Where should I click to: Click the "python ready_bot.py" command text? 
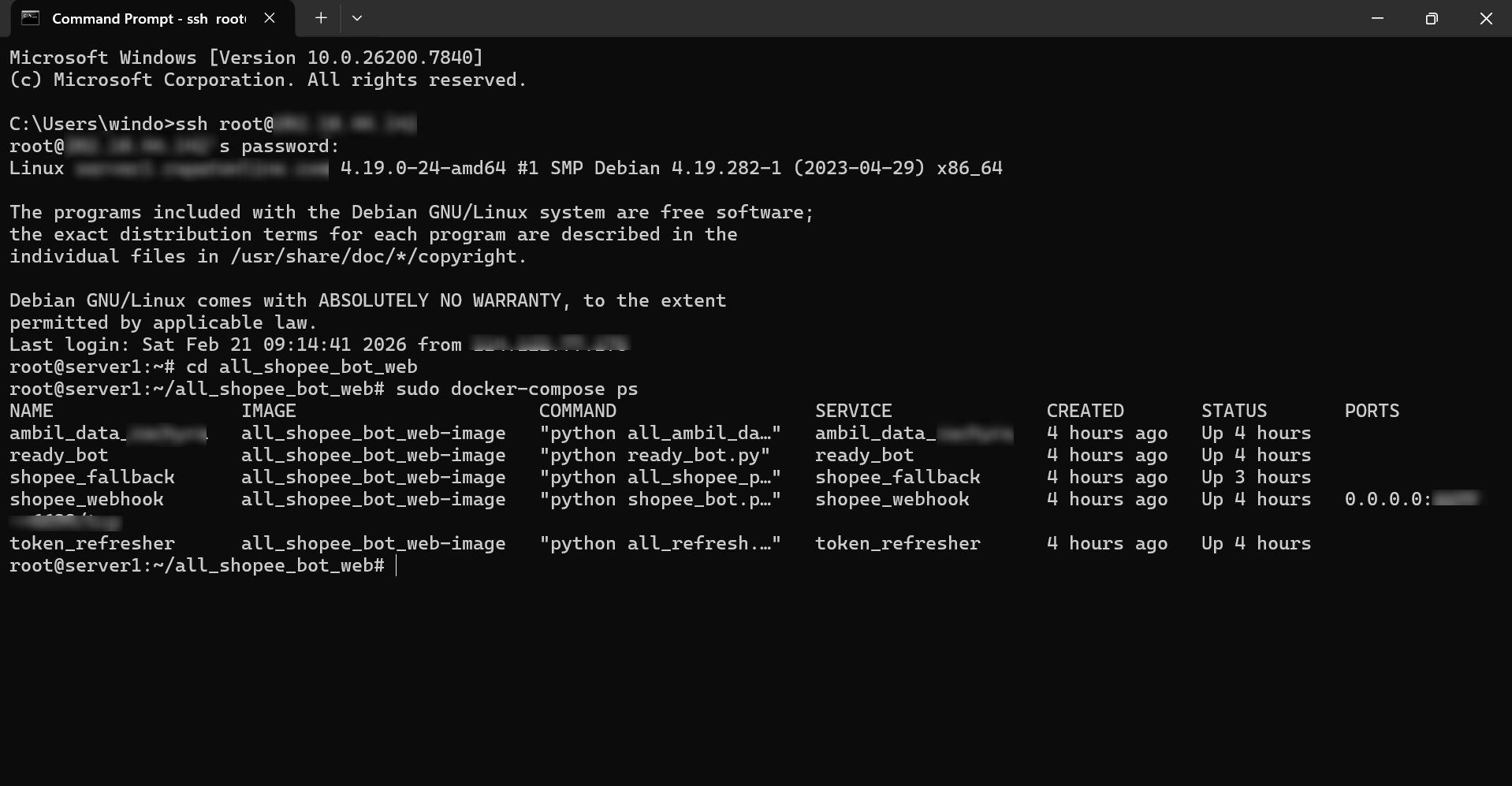(x=655, y=456)
